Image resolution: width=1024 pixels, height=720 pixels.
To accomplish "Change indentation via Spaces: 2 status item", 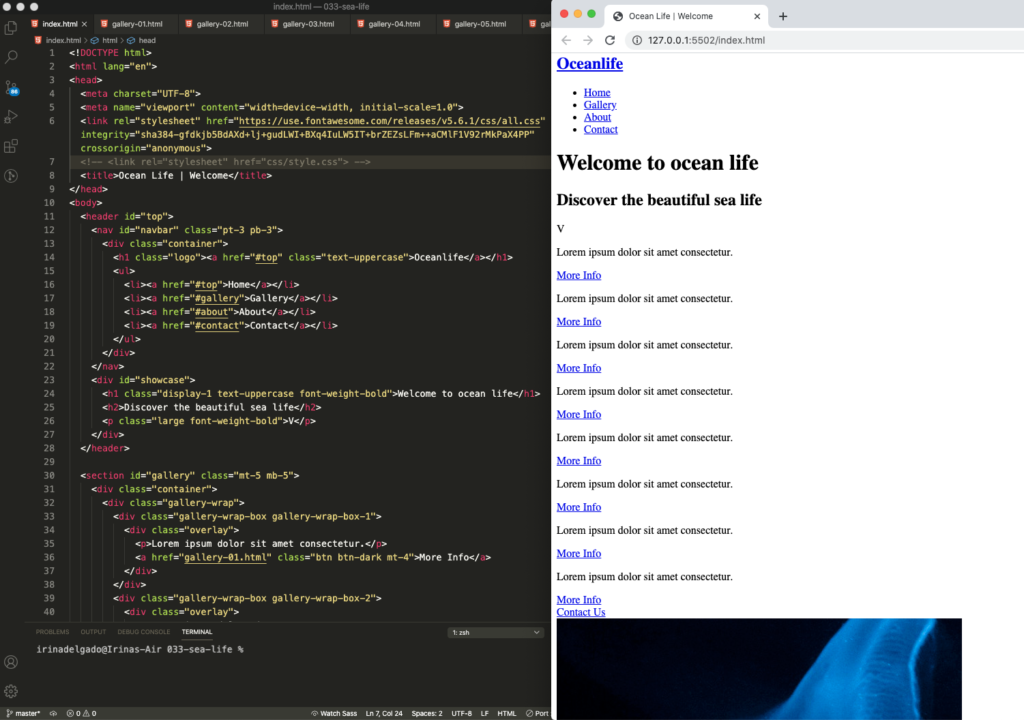I will (x=426, y=713).
